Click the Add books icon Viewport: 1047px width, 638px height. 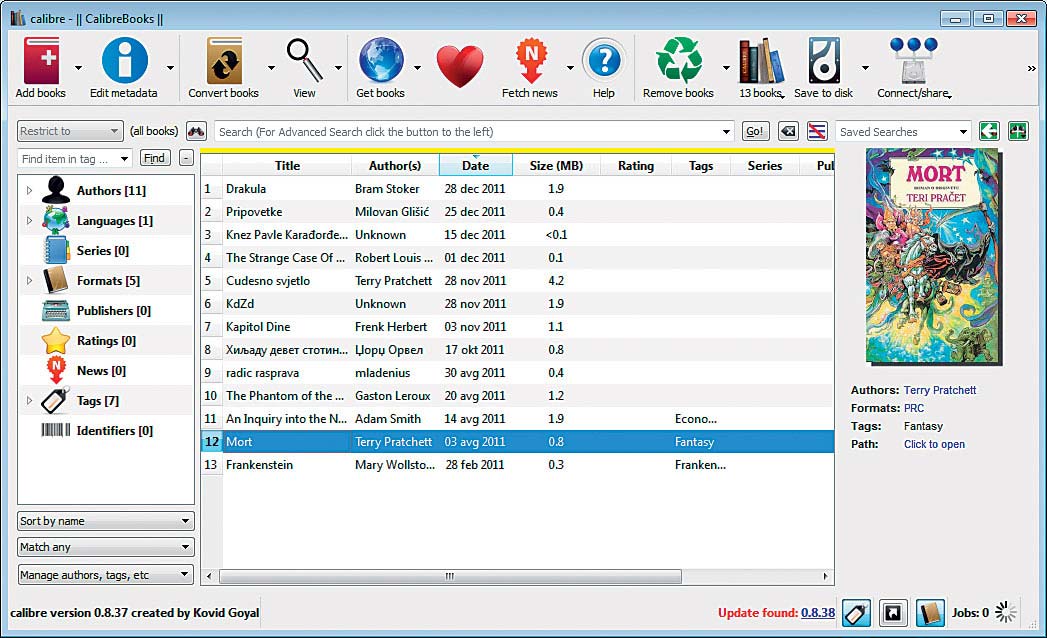[x=41, y=61]
